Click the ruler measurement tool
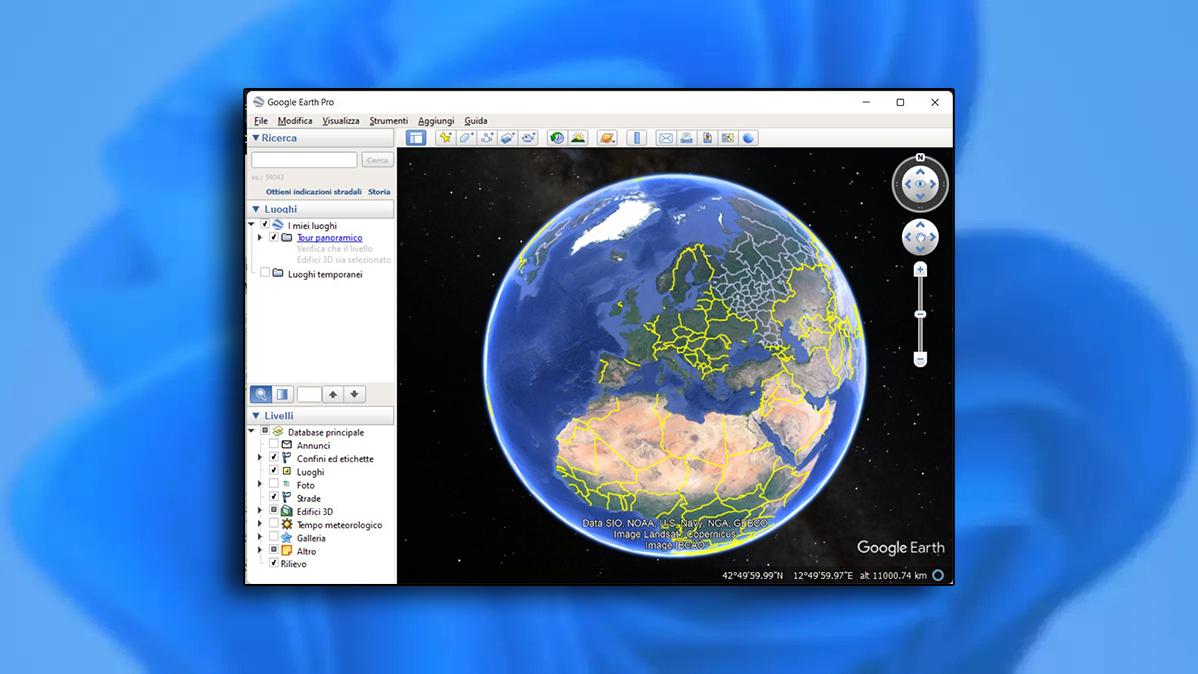This screenshot has width=1198, height=674. point(636,138)
